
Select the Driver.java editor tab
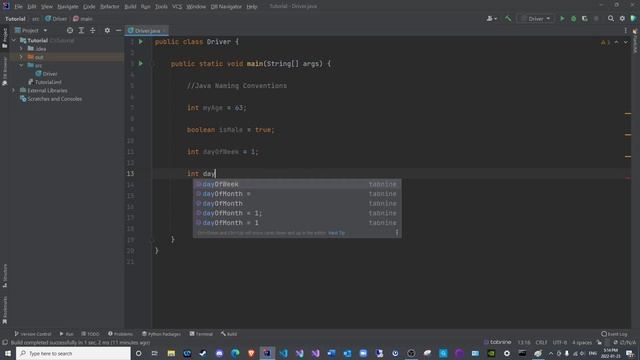pyautogui.click(x=147, y=31)
